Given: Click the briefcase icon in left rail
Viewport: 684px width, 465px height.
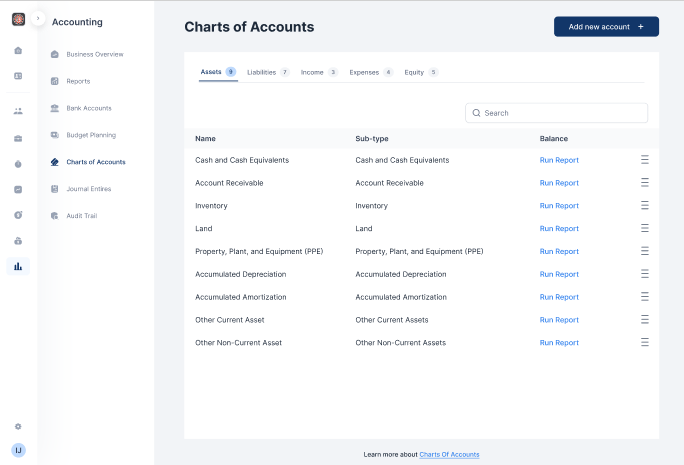Looking at the screenshot, I should 18,138.
